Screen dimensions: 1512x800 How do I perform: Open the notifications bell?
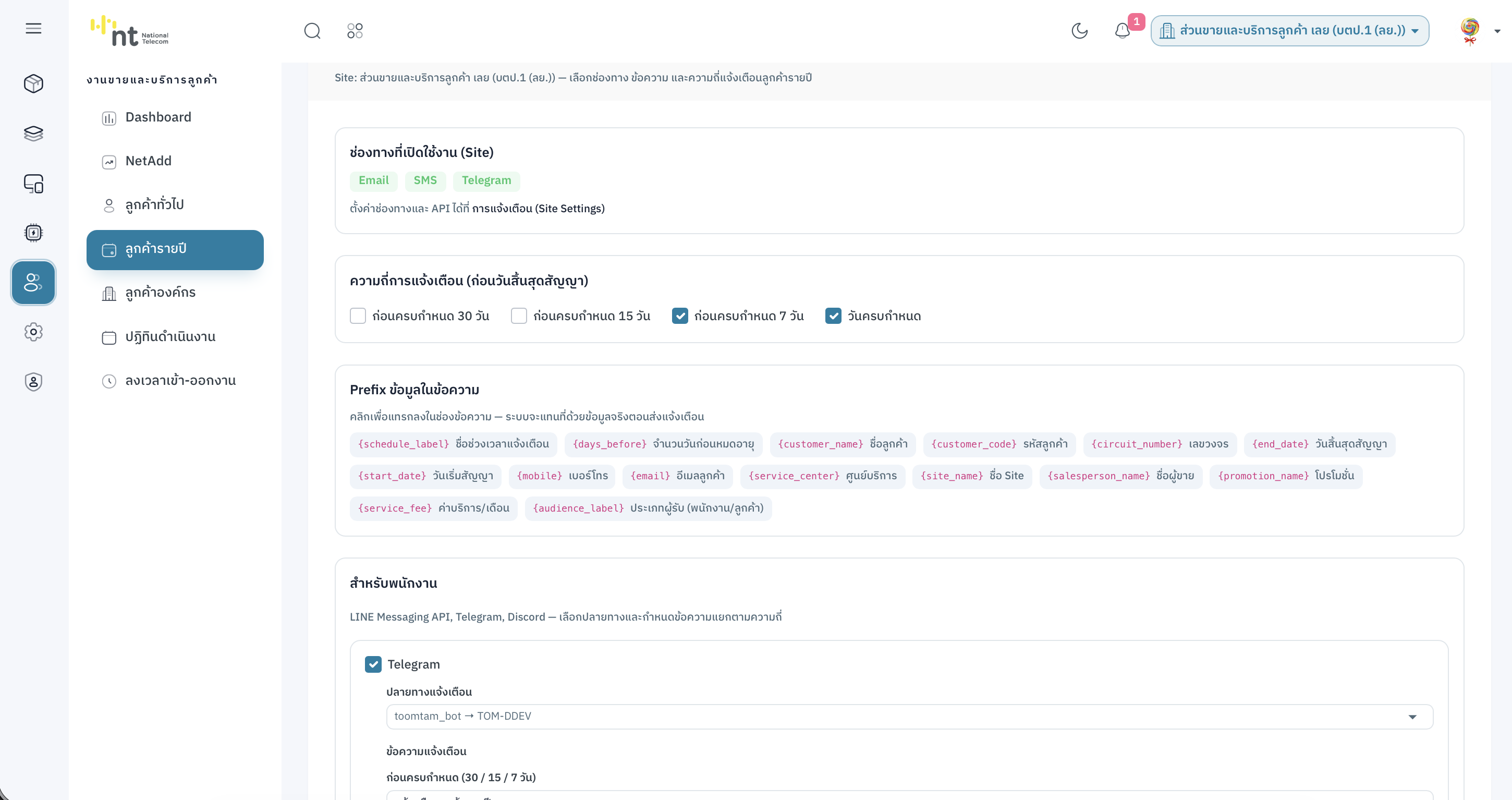[x=1122, y=31]
